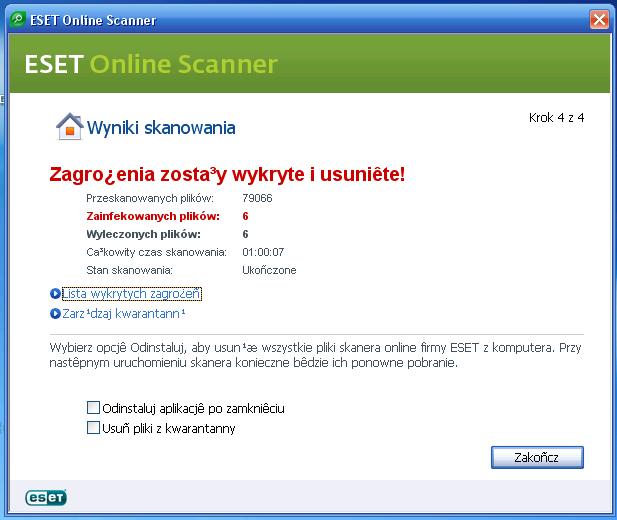
Task: Click the arrow bullet before Zarządzaj kwarantanną
Action: click(55, 314)
